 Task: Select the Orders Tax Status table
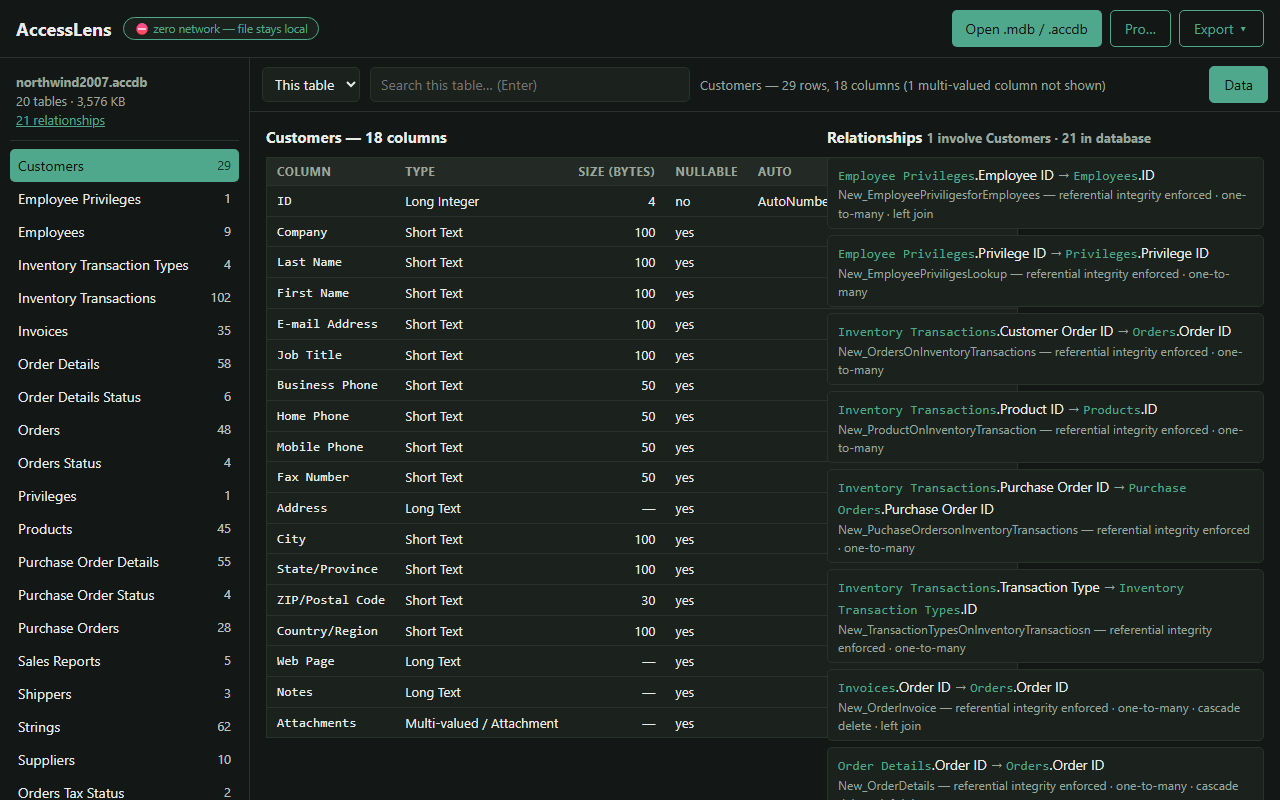click(124, 789)
